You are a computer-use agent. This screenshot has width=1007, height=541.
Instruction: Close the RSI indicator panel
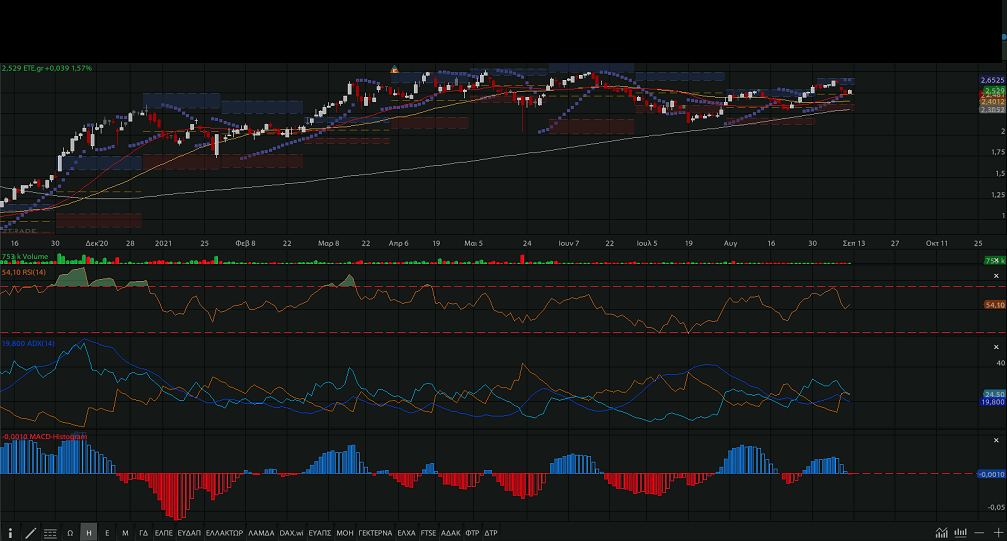pos(996,275)
